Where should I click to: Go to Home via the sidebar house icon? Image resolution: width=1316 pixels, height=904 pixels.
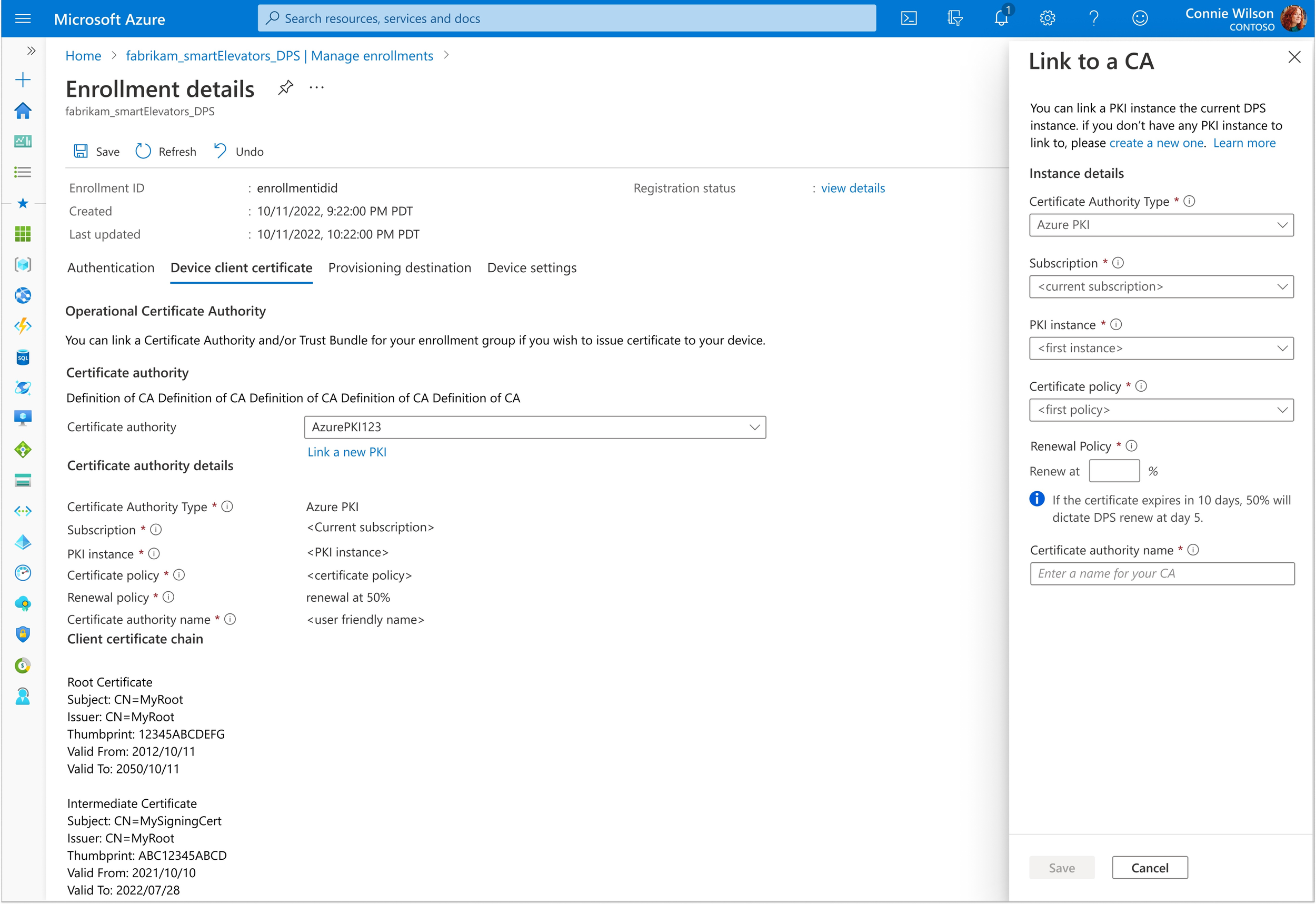tap(23, 111)
